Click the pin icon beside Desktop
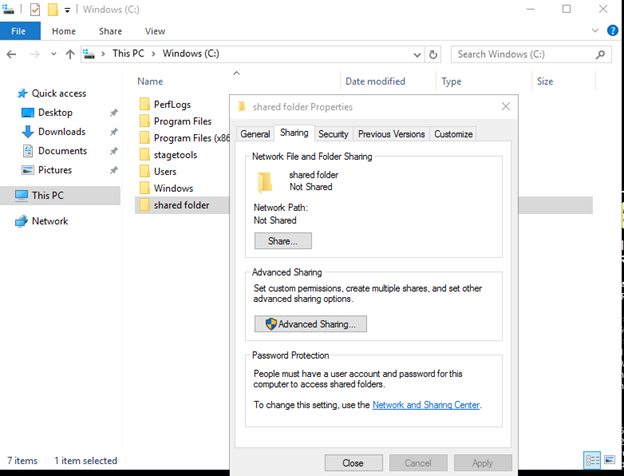The width and height of the screenshot is (624, 476). tap(114, 113)
